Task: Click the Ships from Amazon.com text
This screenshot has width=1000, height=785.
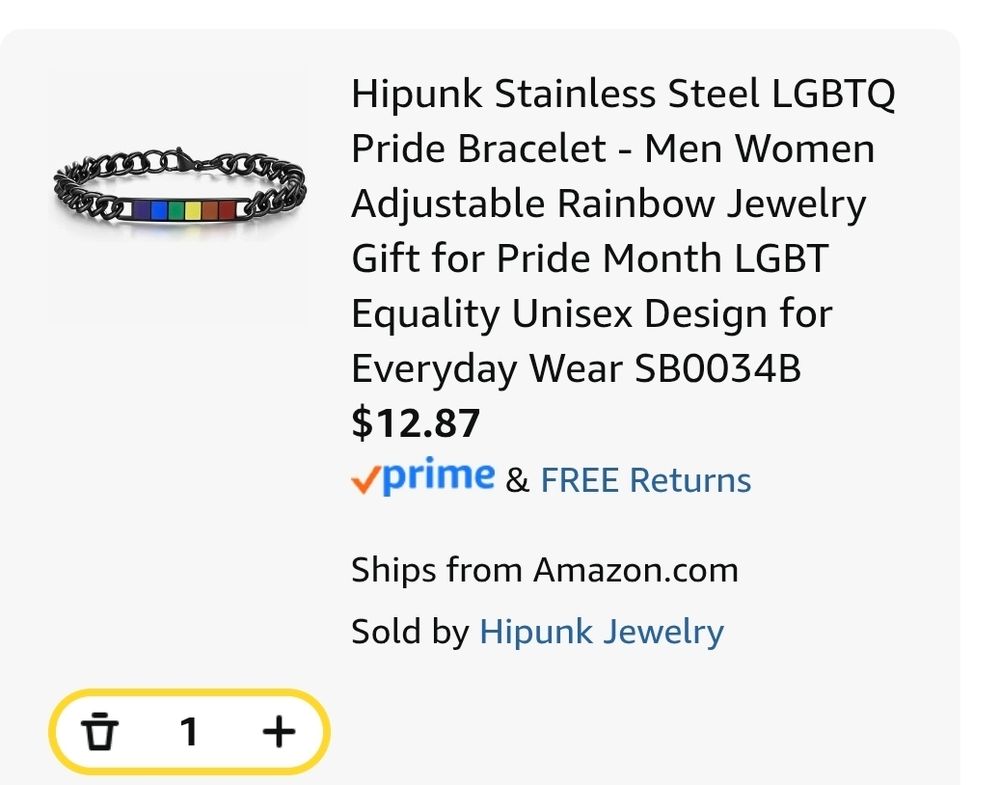Action: pyautogui.click(x=545, y=569)
